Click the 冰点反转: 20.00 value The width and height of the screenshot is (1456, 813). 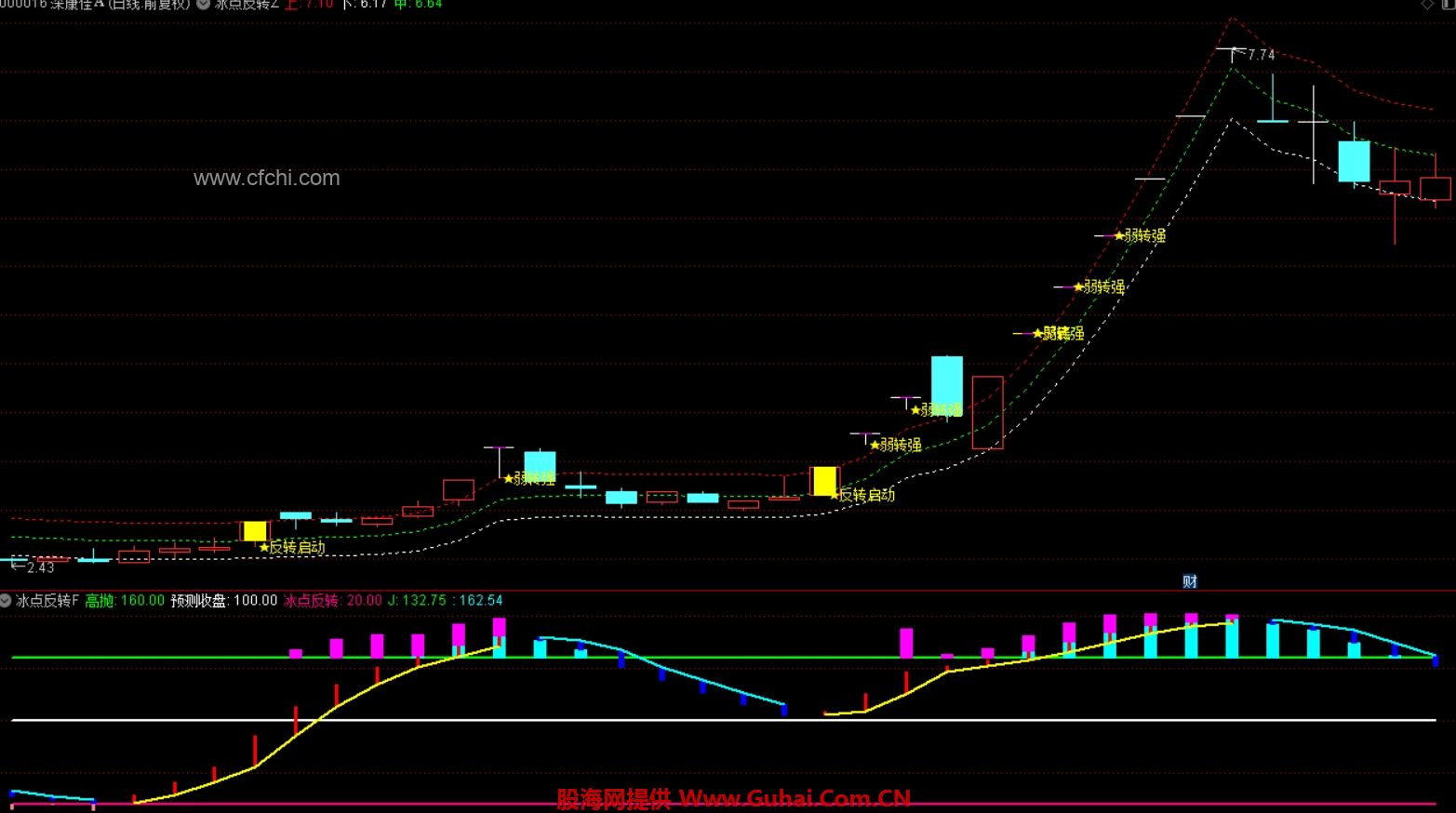332,601
